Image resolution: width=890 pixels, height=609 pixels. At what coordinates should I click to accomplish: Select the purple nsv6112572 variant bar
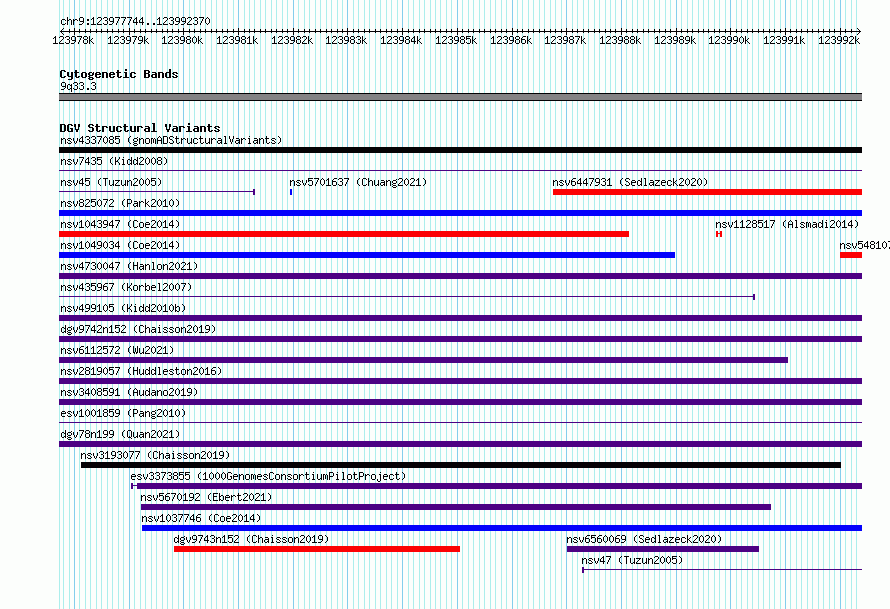click(423, 360)
